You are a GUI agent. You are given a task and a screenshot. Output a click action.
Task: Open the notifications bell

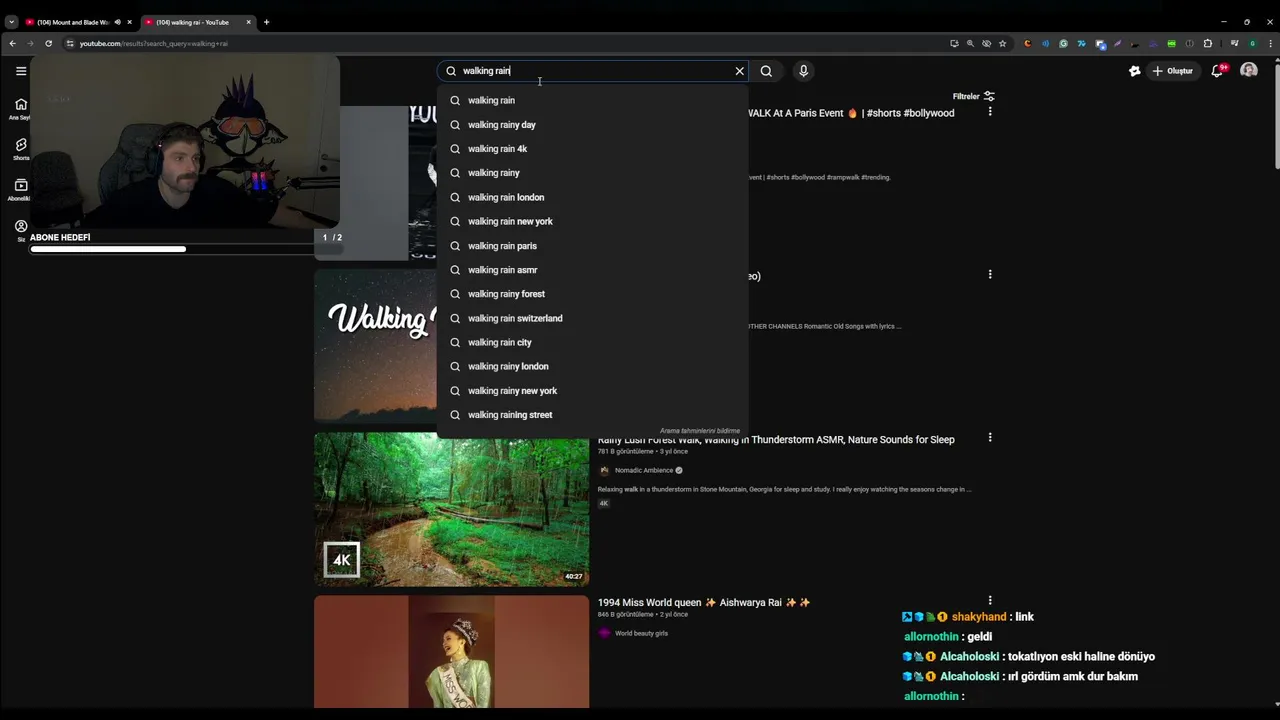pyautogui.click(x=1217, y=71)
